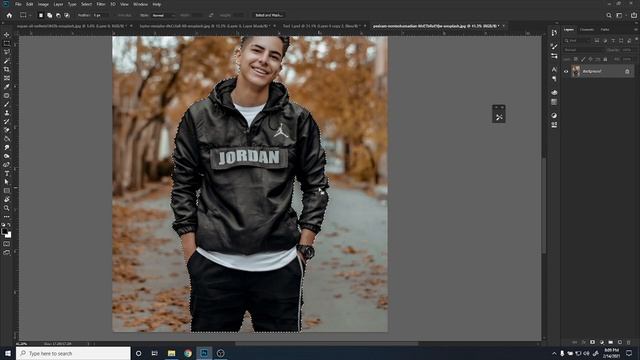Open the Adjustments panel icon
Image resolution: width=640 pixels, height=360 pixels.
pos(554,116)
